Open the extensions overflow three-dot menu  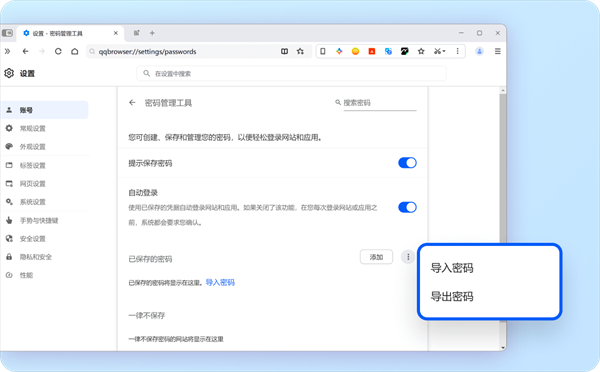click(x=457, y=51)
